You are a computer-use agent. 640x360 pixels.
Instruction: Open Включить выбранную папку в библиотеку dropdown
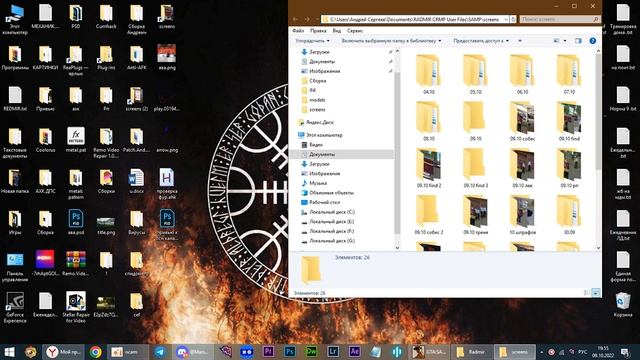coord(391,41)
